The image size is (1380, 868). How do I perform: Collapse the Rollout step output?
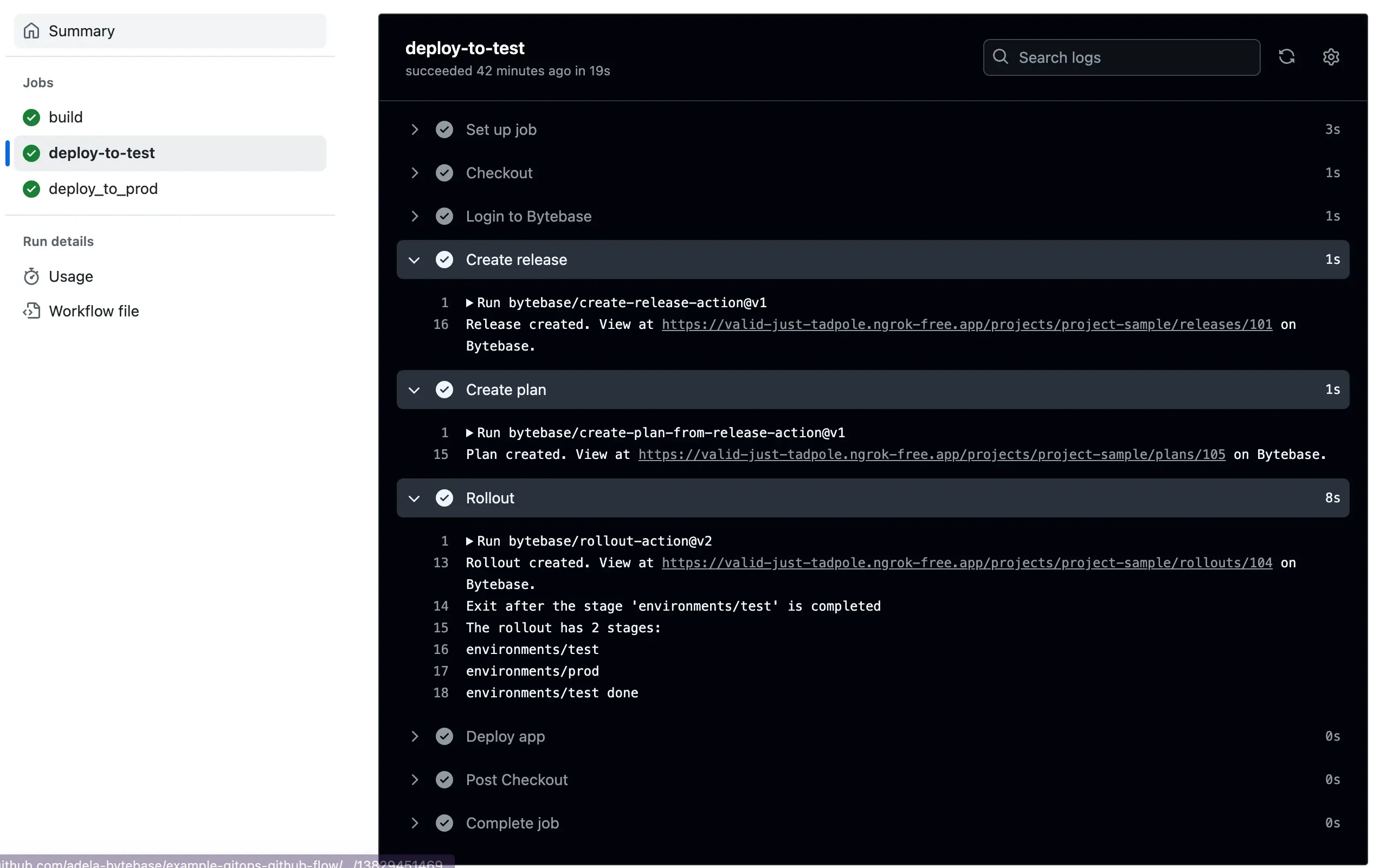414,498
